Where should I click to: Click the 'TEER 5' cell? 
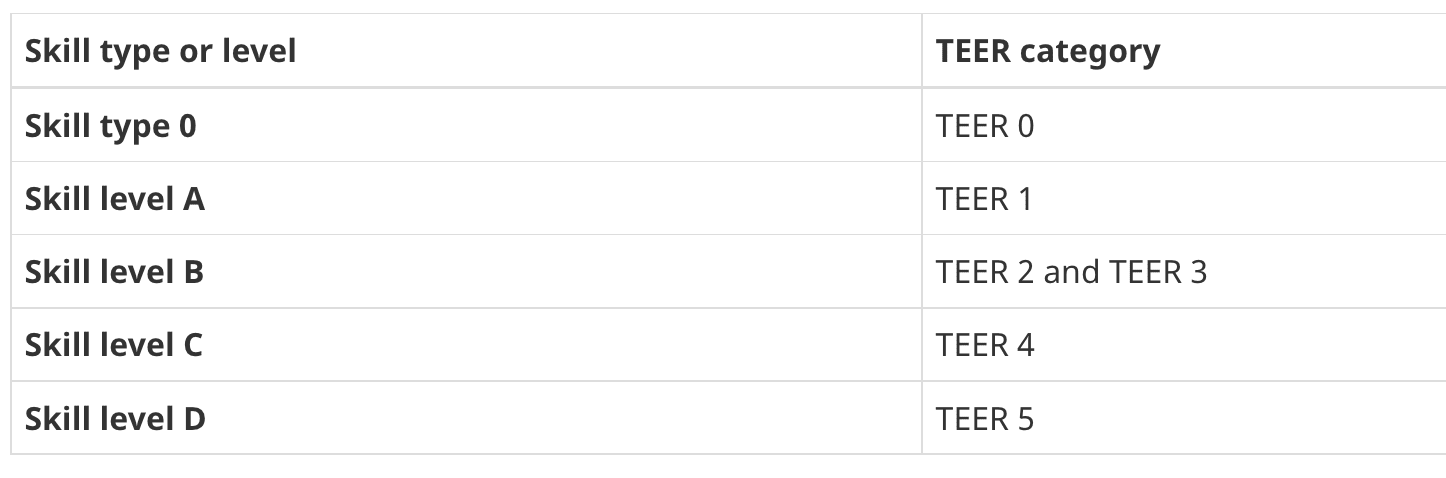pyautogui.click(x=985, y=418)
